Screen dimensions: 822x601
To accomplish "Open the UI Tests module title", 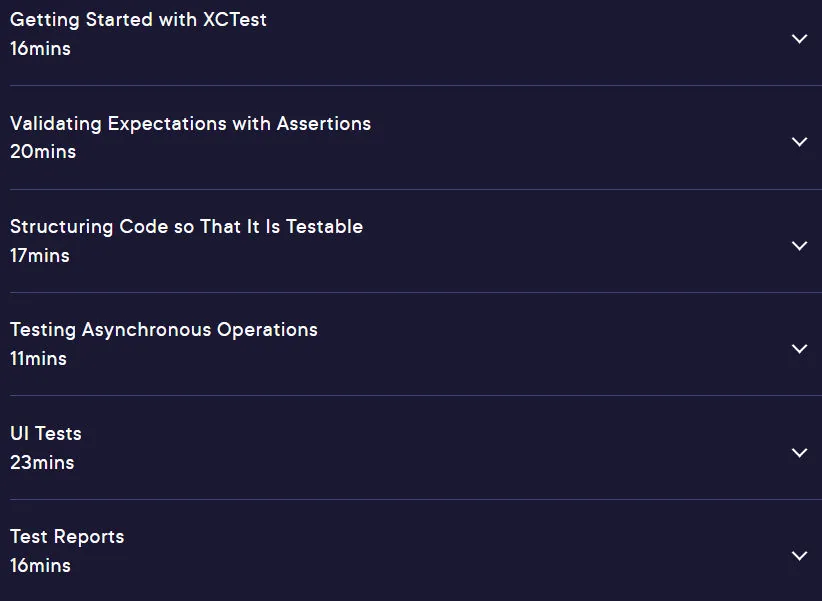I will 46,434.
